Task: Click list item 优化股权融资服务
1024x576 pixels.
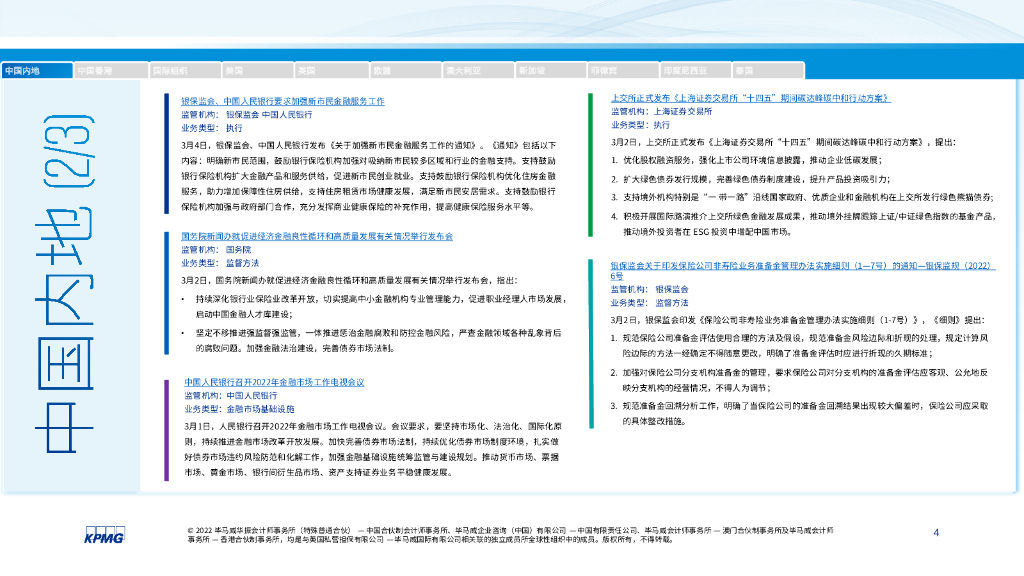Action: [746, 160]
